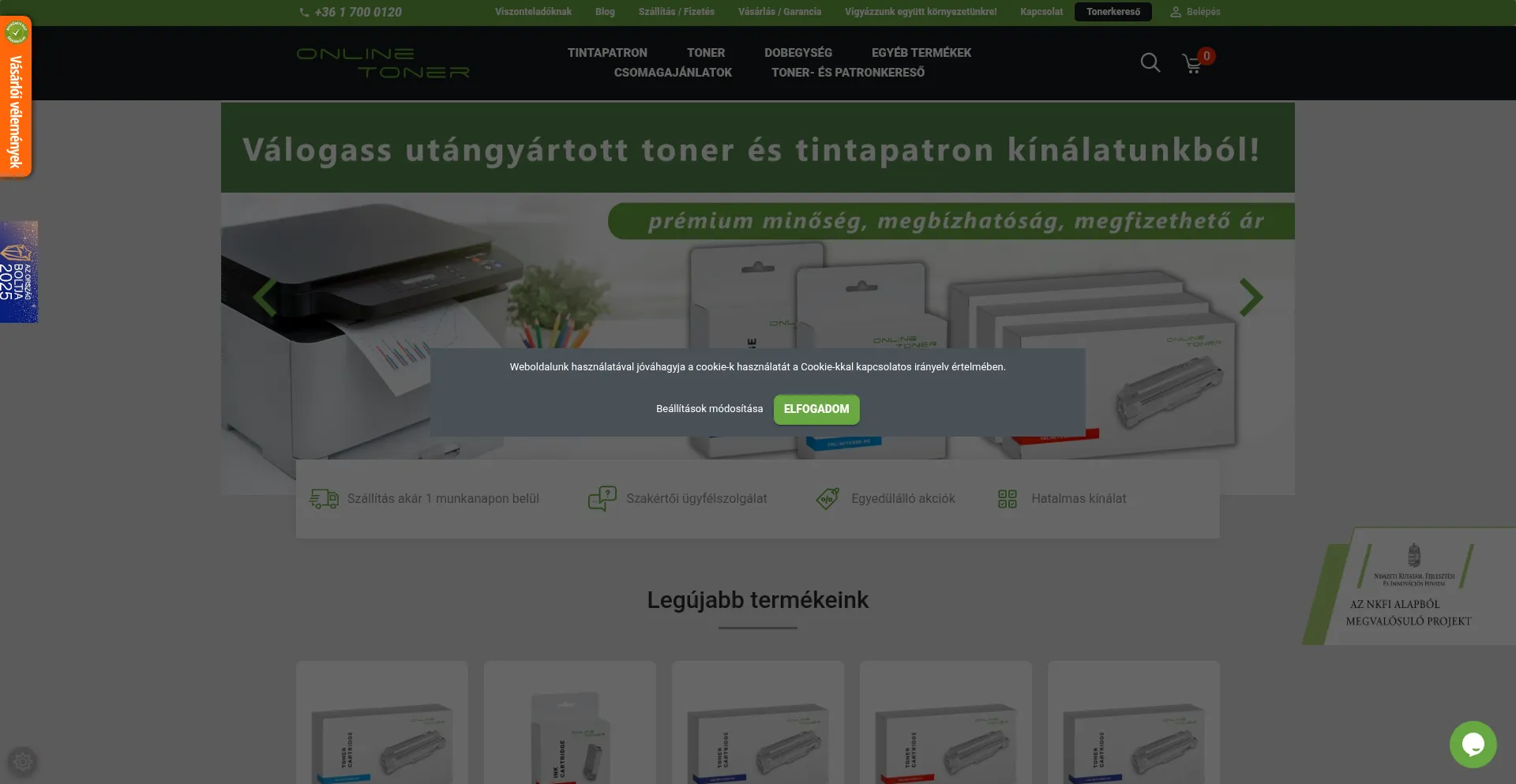
Task: Click the Legújabb termékeink heading
Action: (758, 600)
